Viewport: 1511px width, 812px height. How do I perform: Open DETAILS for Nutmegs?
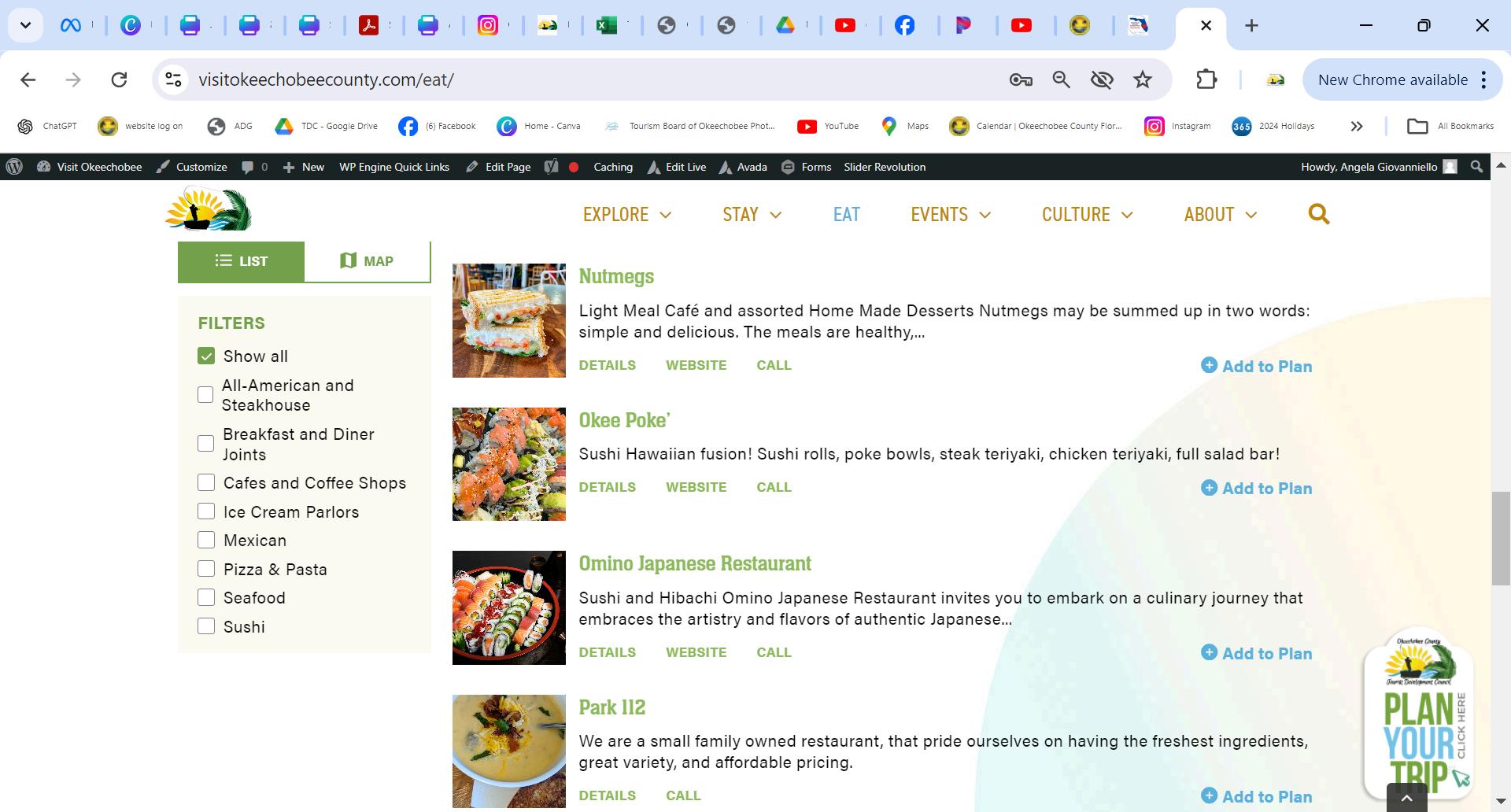tap(608, 365)
